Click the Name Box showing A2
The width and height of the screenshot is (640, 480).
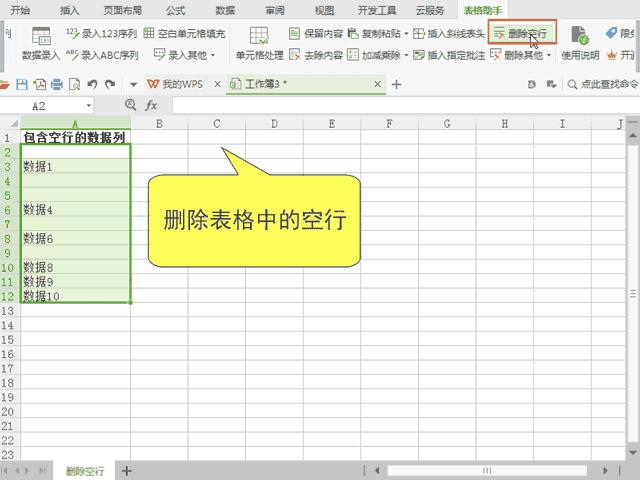tap(39, 106)
